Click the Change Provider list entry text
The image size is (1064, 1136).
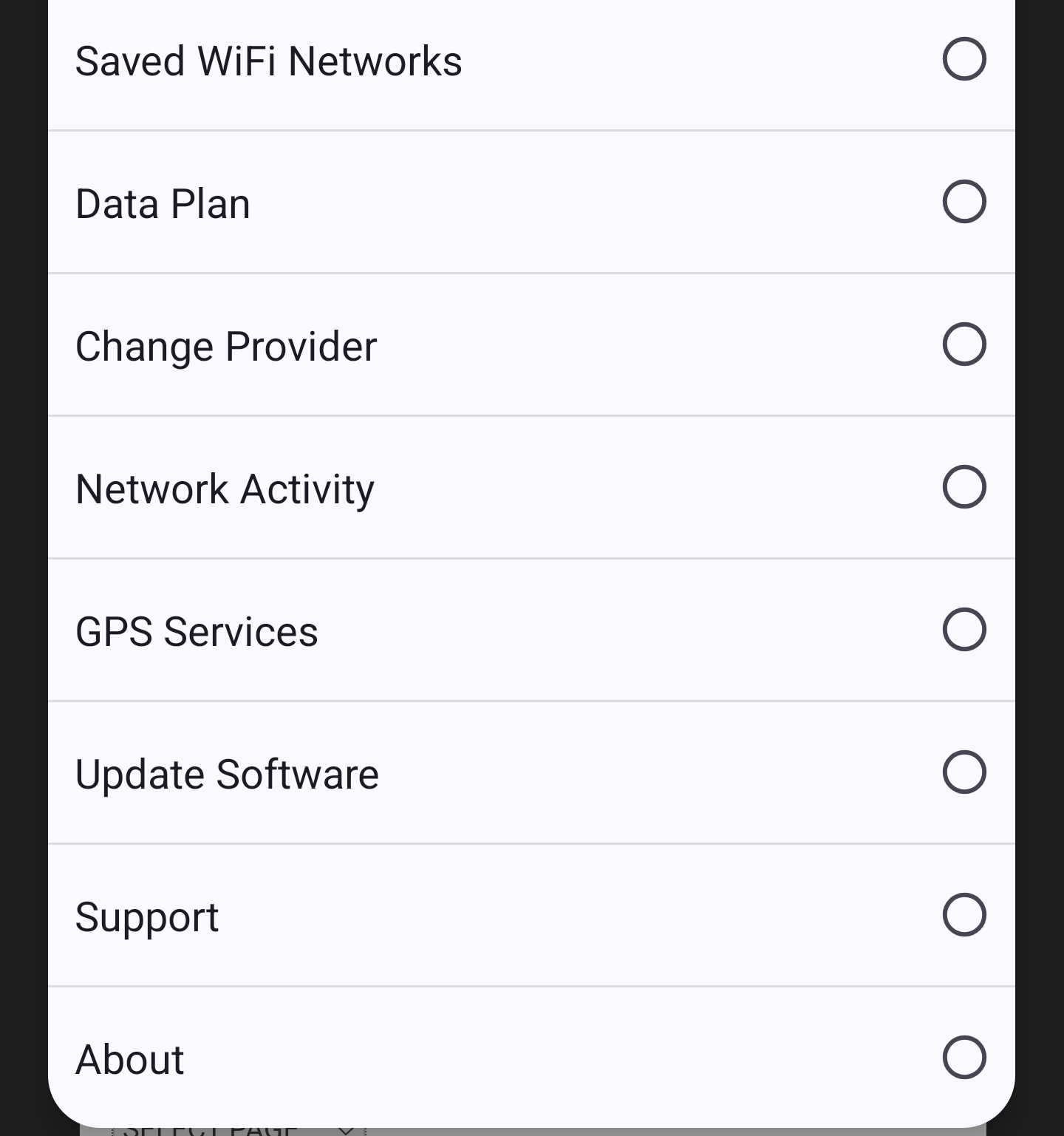pyautogui.click(x=226, y=347)
